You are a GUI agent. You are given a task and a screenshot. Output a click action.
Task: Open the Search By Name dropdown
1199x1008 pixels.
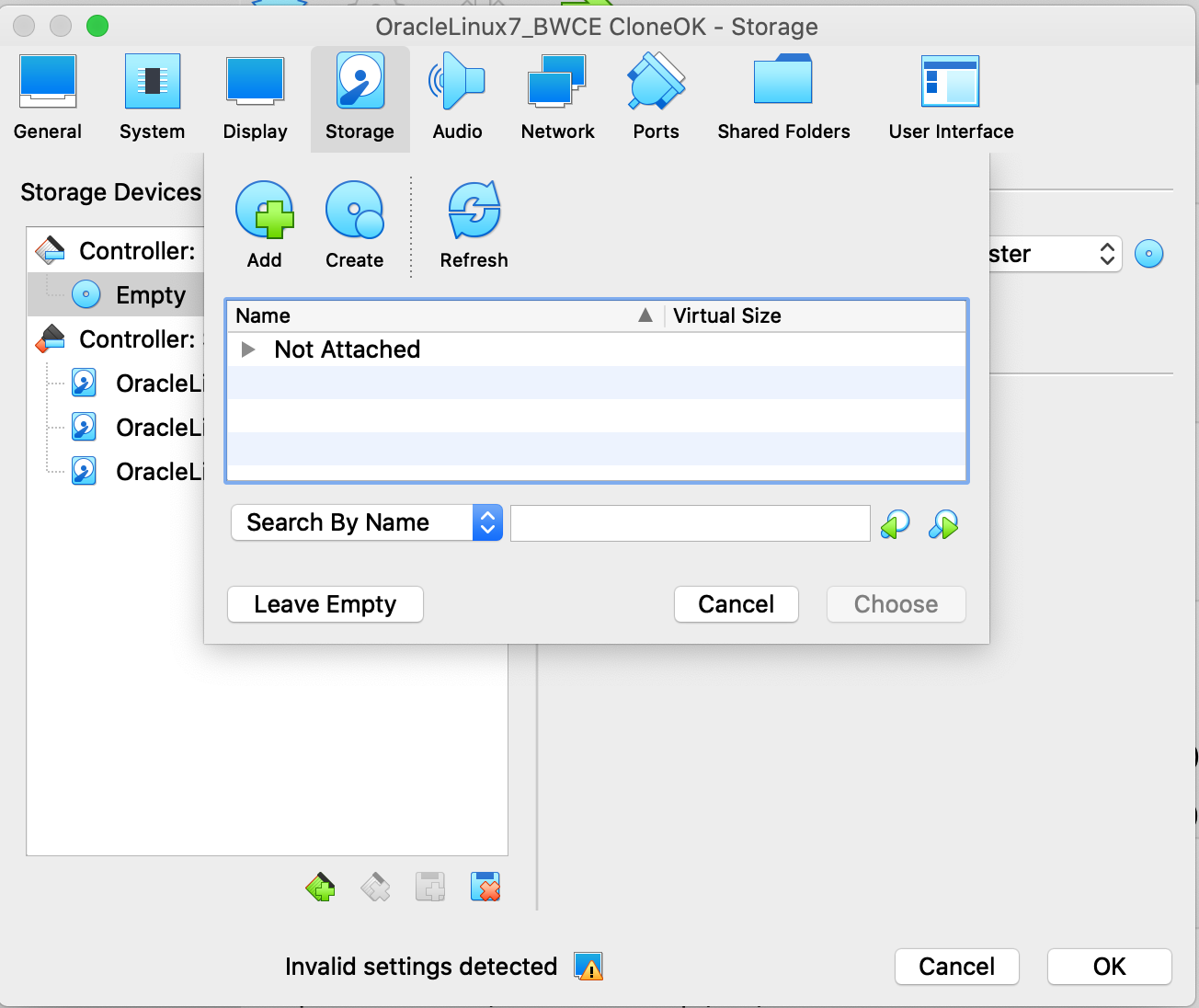click(366, 522)
